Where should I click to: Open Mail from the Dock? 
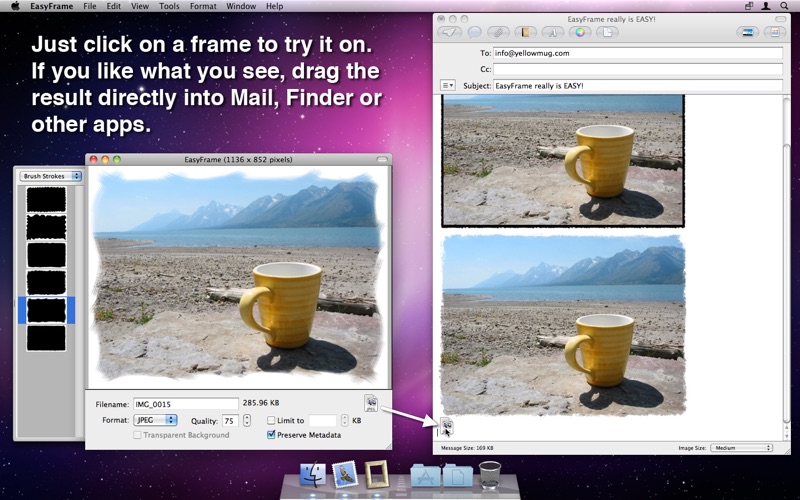tap(345, 473)
